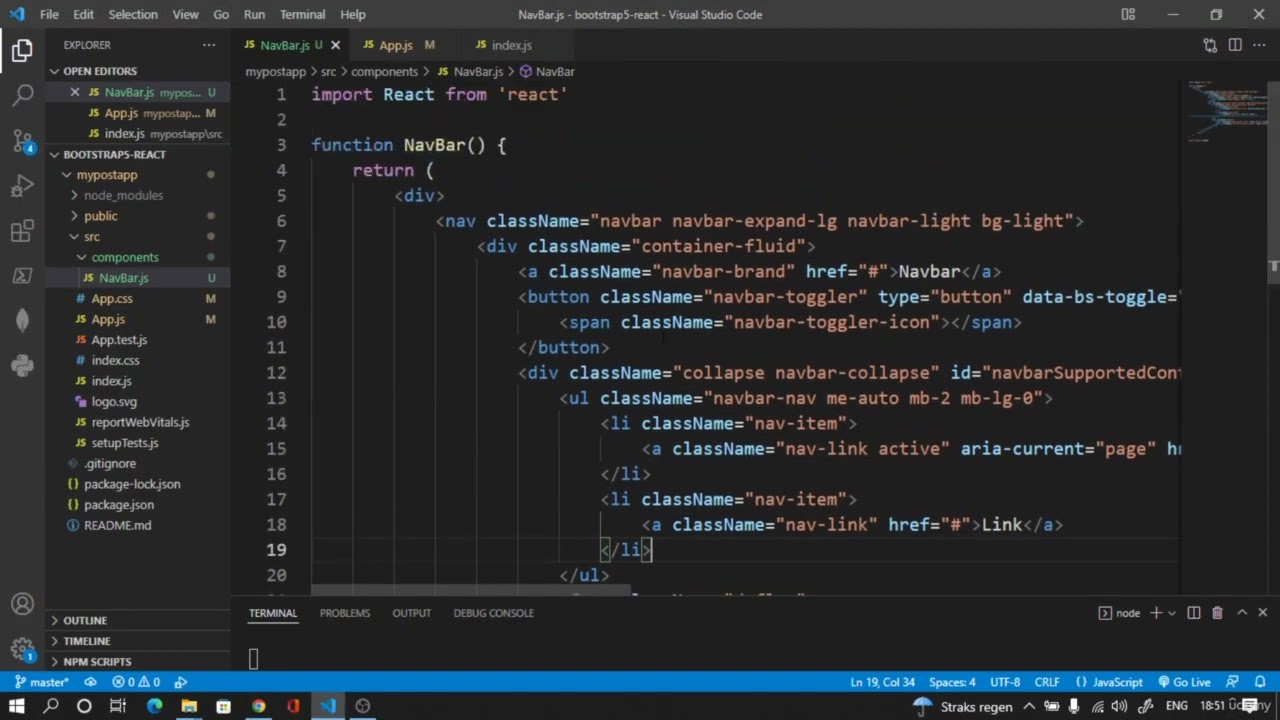Open the MongoDB leaf icon view
The image size is (1280, 720).
[22, 320]
